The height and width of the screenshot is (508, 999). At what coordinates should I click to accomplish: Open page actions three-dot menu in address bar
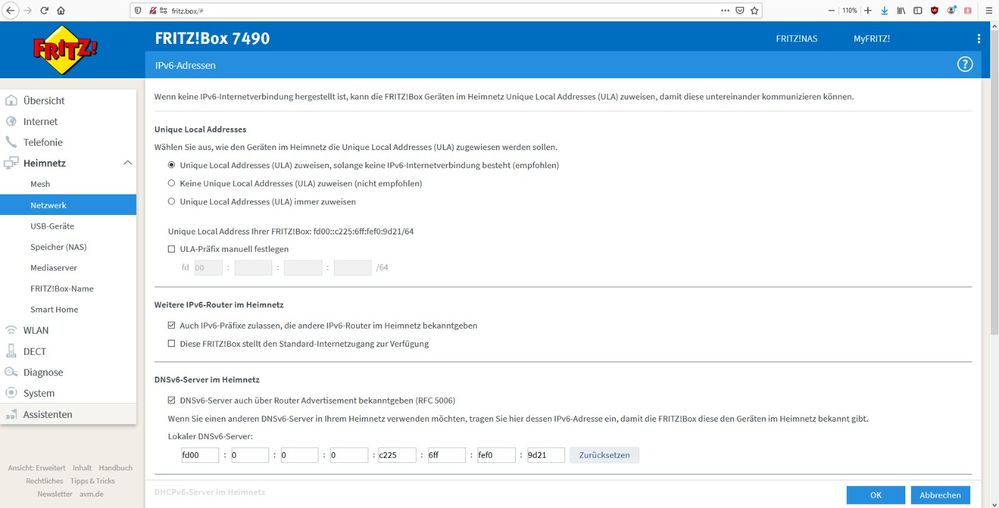click(x=725, y=11)
